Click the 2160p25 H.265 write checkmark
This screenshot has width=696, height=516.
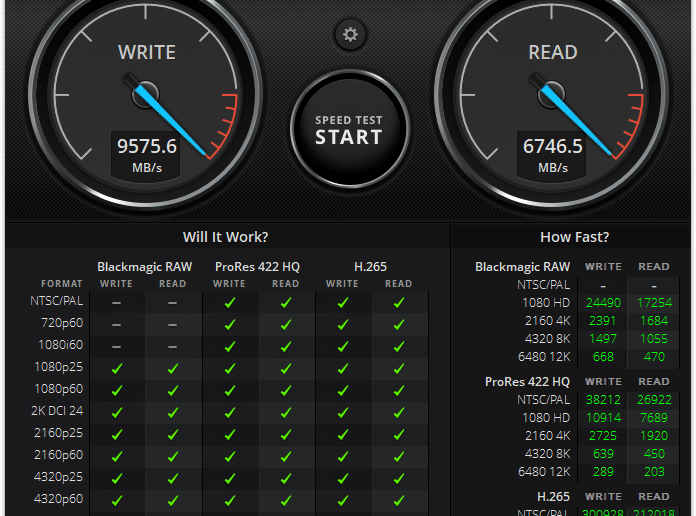[343, 435]
